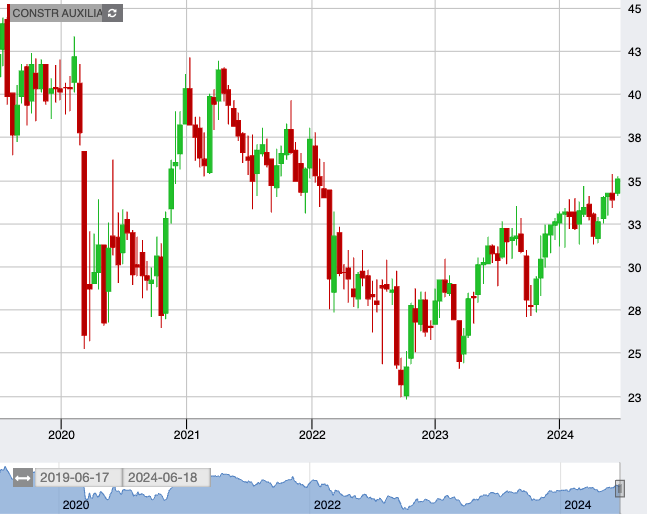Click the 33 price axis label
Image resolution: width=648 pixels, height=518 pixels.
pyautogui.click(x=634, y=225)
